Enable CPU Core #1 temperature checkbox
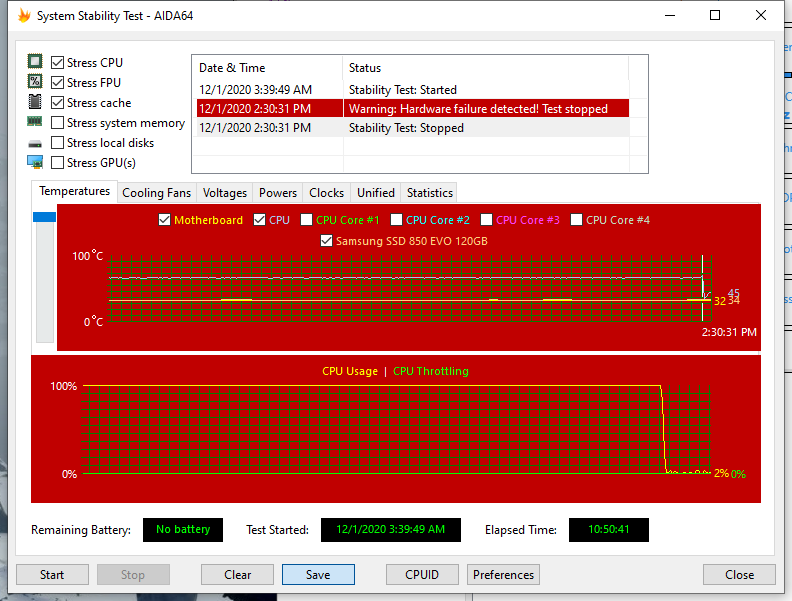The image size is (792, 601). (x=306, y=220)
